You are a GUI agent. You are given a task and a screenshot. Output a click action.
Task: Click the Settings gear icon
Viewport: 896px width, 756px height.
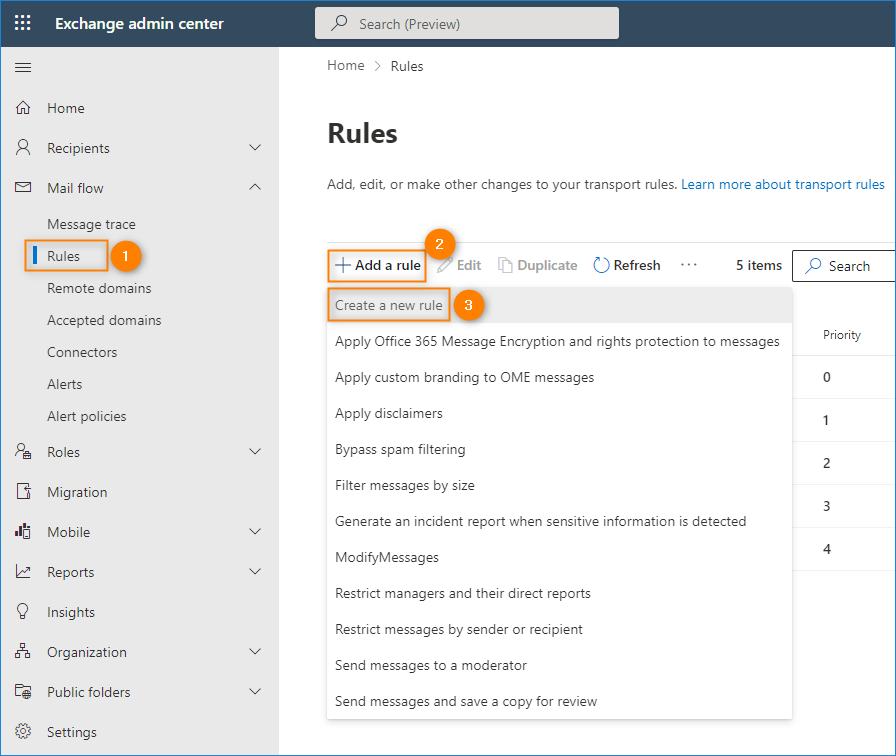[x=23, y=732]
